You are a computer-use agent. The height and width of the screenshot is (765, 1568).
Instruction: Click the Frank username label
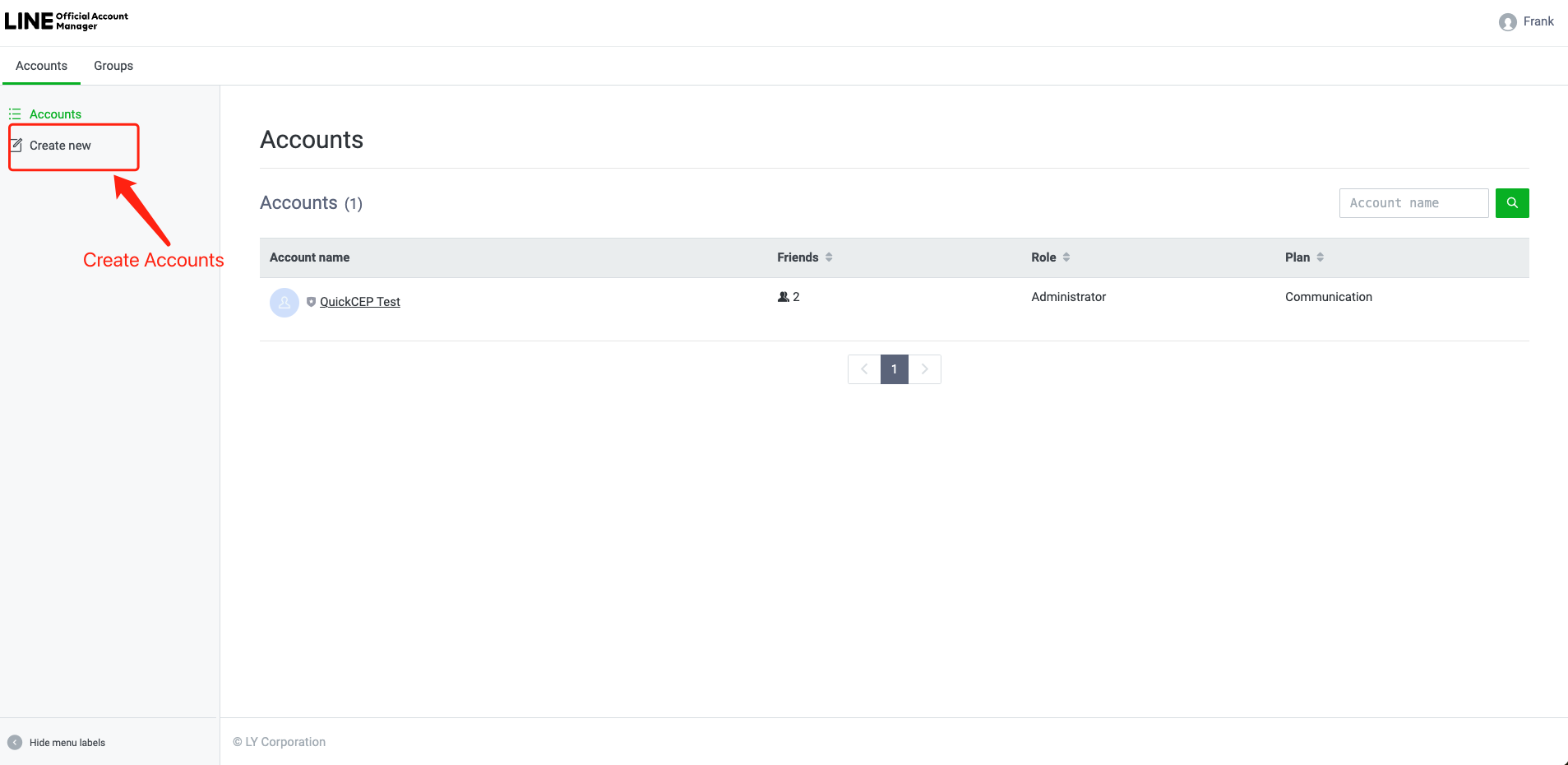(1538, 21)
